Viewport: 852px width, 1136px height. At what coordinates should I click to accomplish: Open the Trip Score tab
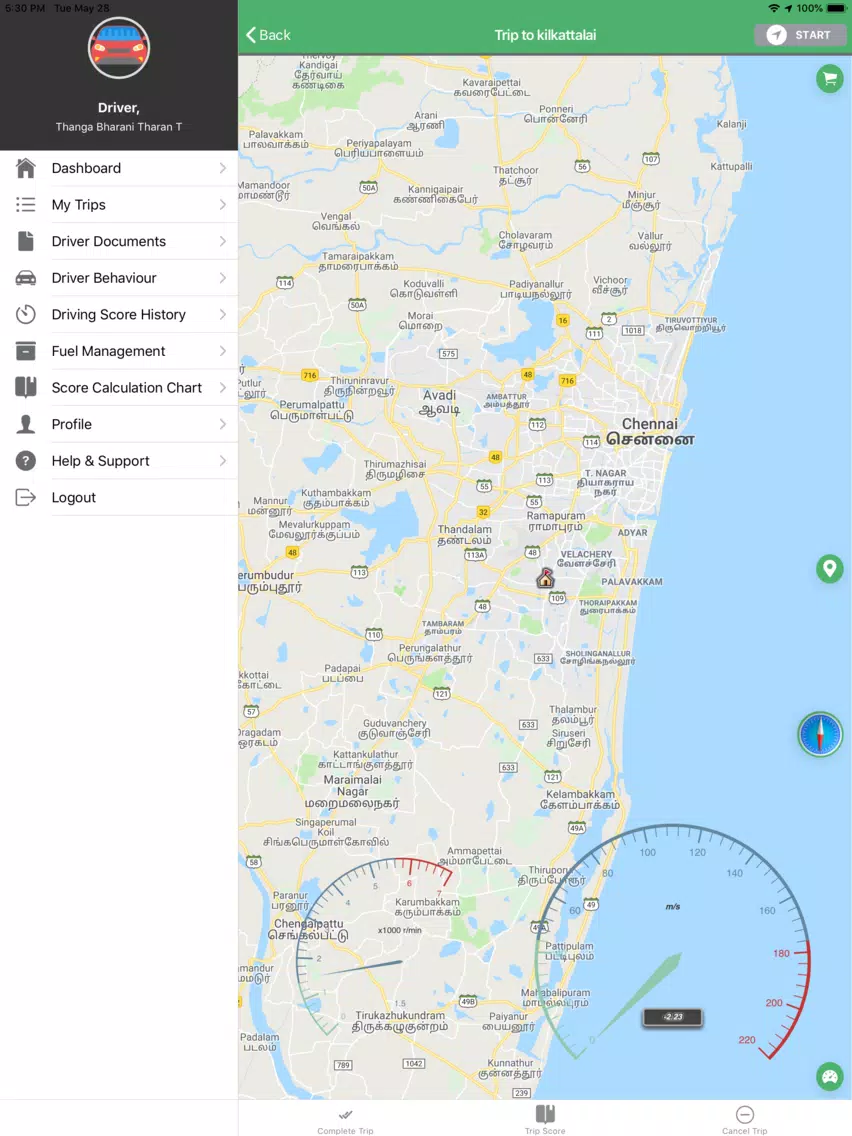tap(545, 1119)
